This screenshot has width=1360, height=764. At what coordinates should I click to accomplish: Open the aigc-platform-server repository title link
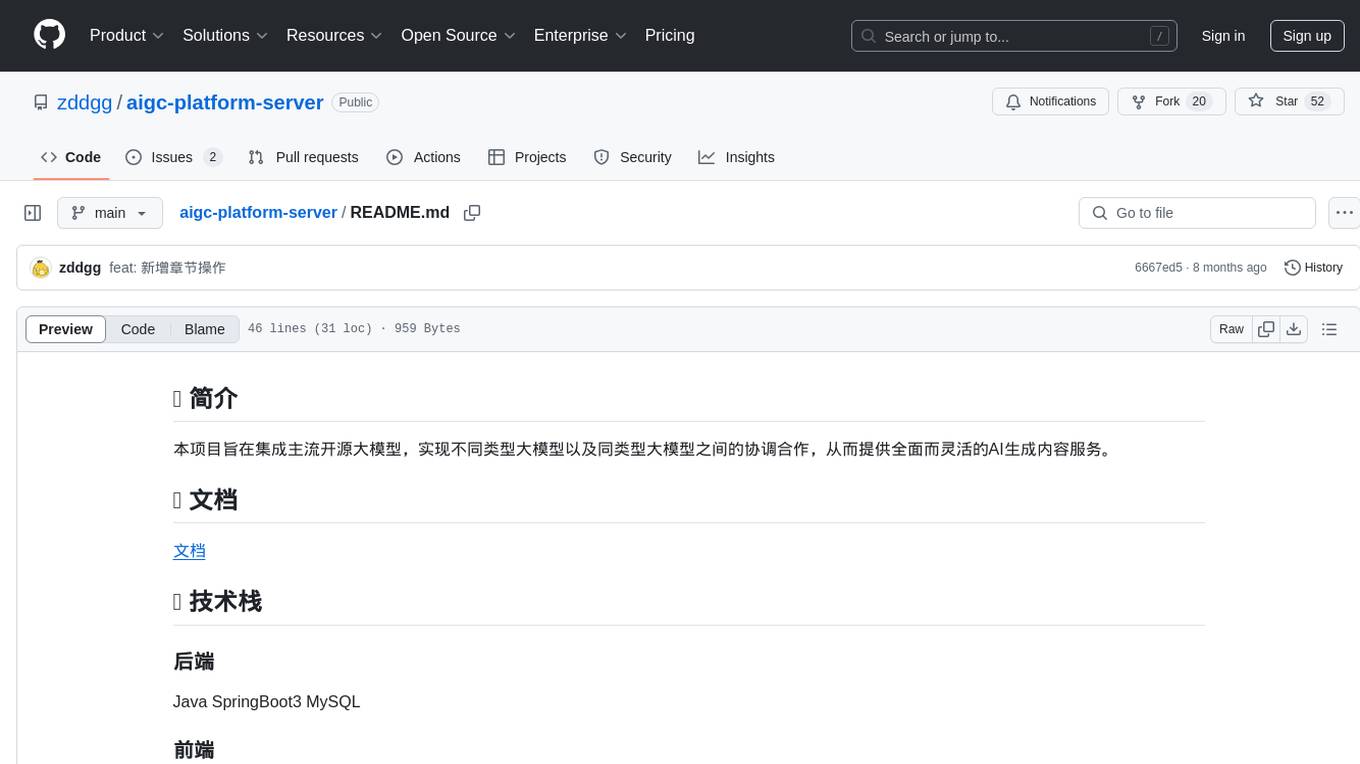pyautogui.click(x=225, y=102)
